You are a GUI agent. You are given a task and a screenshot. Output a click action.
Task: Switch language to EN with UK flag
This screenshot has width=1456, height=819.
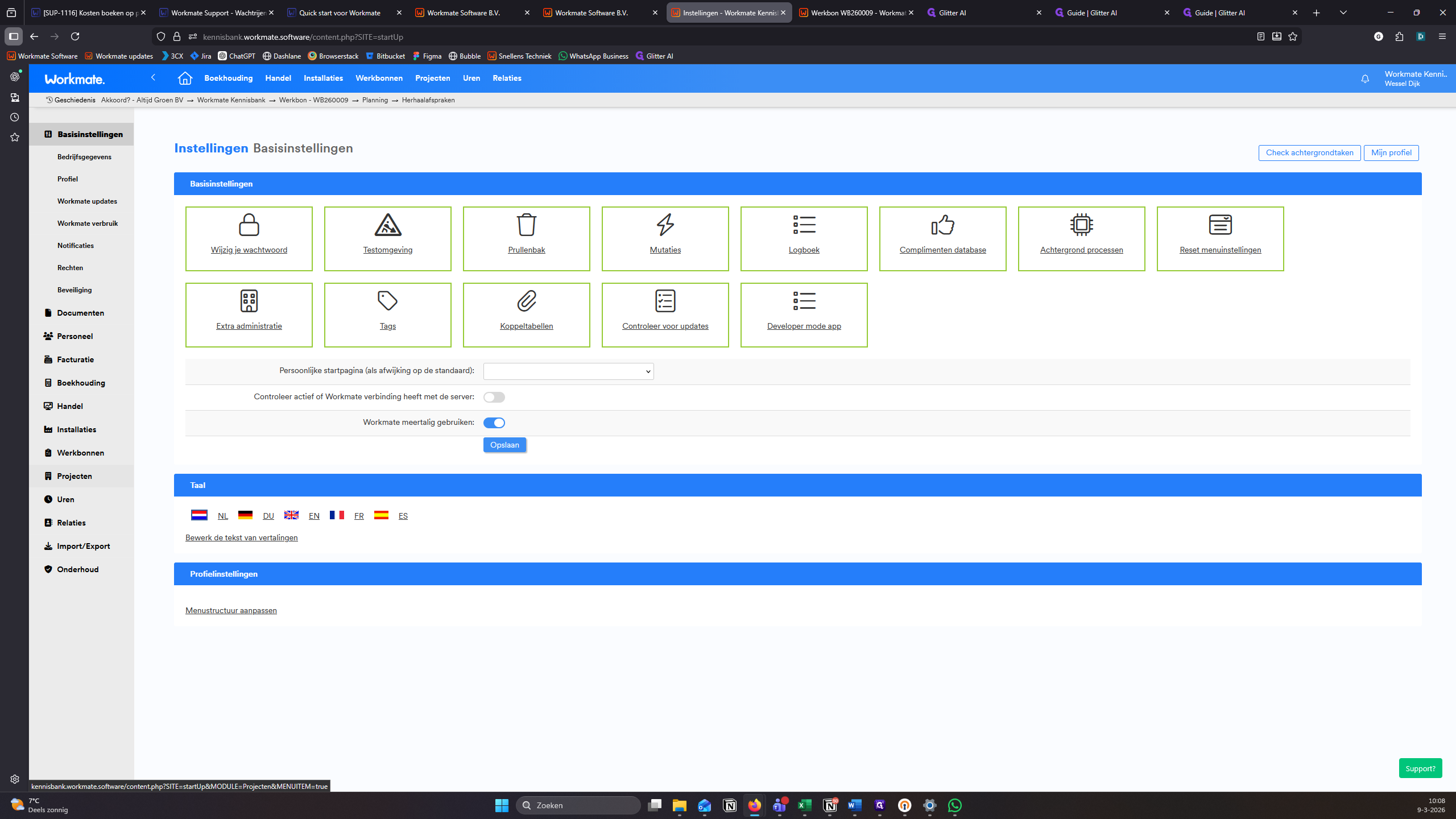292,515
